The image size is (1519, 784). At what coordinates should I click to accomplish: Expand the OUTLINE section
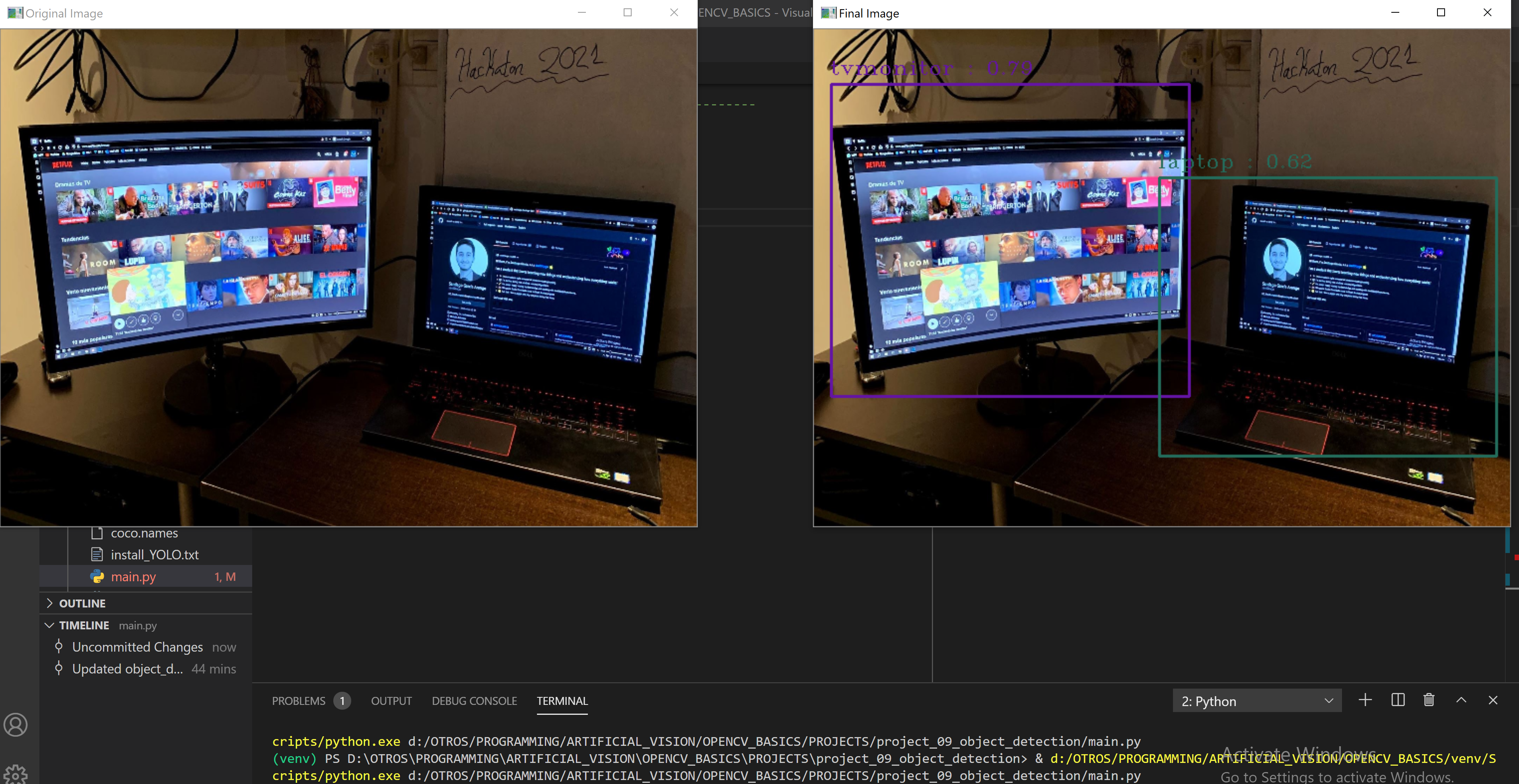click(82, 603)
